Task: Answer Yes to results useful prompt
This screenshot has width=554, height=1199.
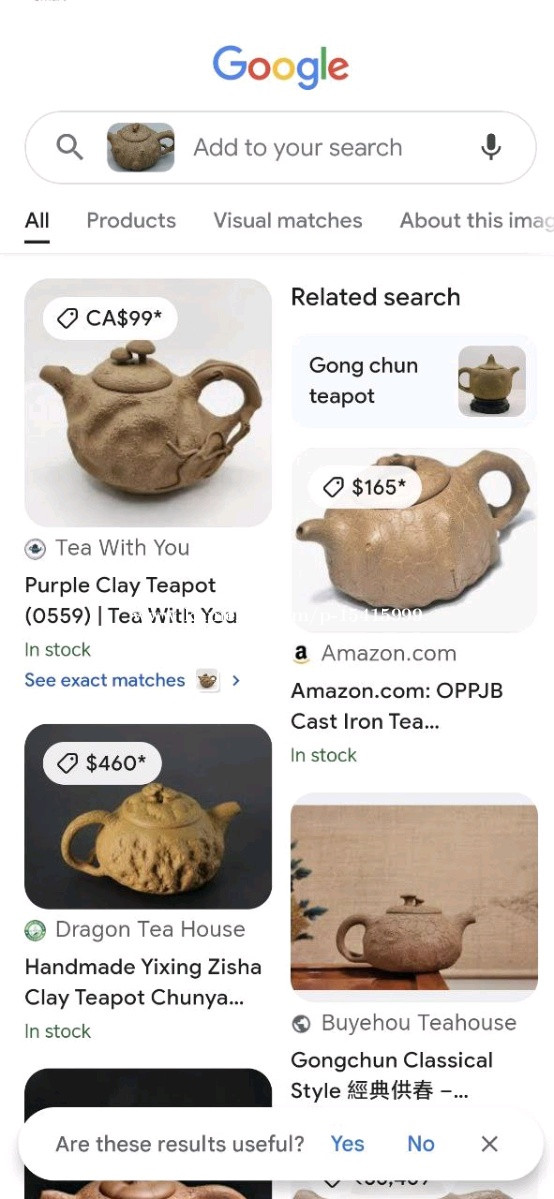Action: click(347, 1143)
